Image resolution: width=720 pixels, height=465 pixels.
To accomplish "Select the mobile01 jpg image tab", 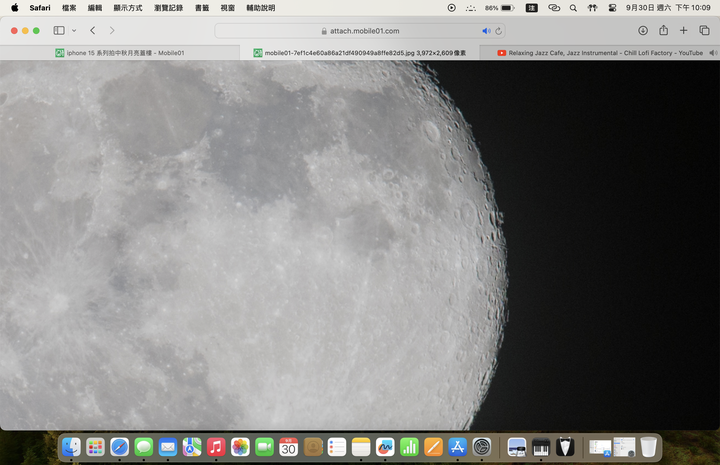I will click(x=360, y=53).
